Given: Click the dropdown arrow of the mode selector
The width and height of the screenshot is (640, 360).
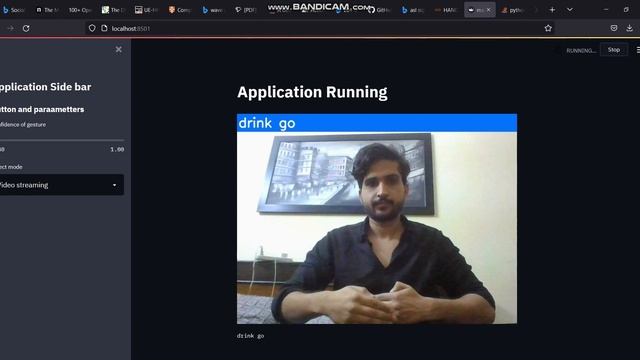Looking at the screenshot, I should click(x=114, y=185).
